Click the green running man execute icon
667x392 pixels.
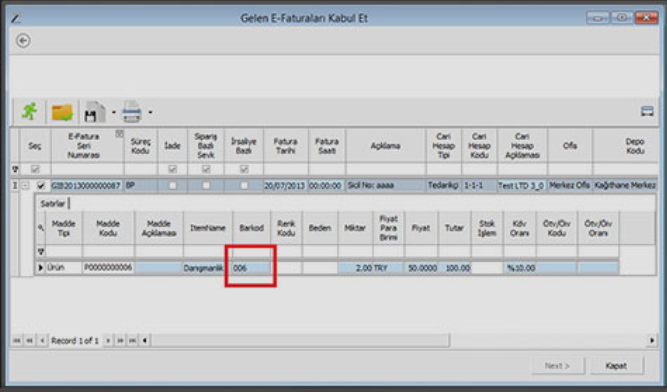click(30, 111)
